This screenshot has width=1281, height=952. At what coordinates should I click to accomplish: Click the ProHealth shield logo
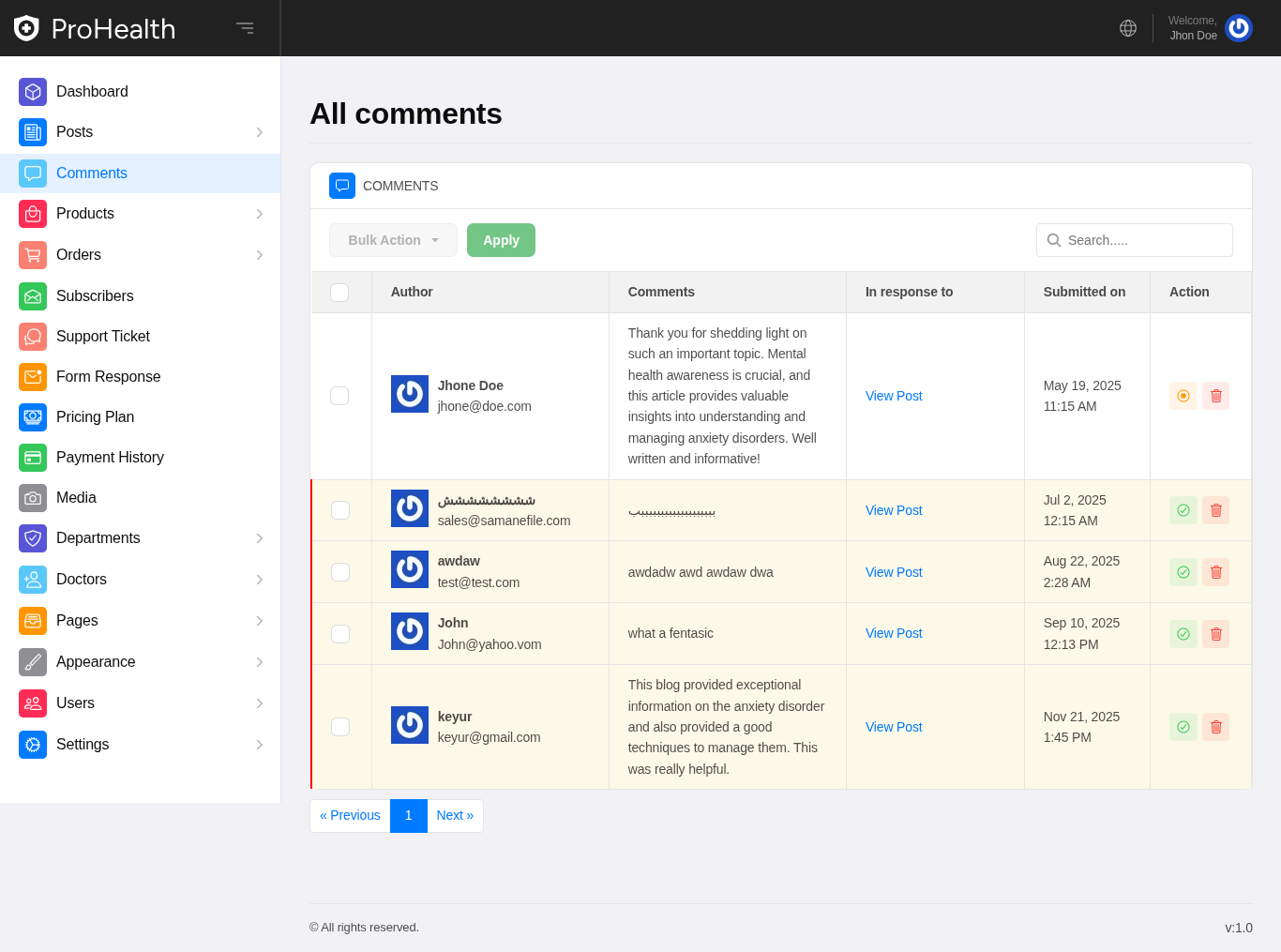[x=26, y=28]
